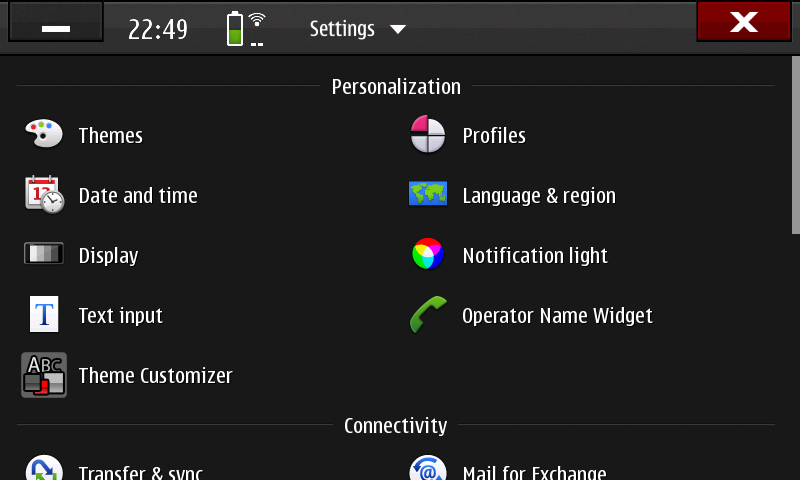Tap the Date and time calendar icon

(x=44, y=194)
